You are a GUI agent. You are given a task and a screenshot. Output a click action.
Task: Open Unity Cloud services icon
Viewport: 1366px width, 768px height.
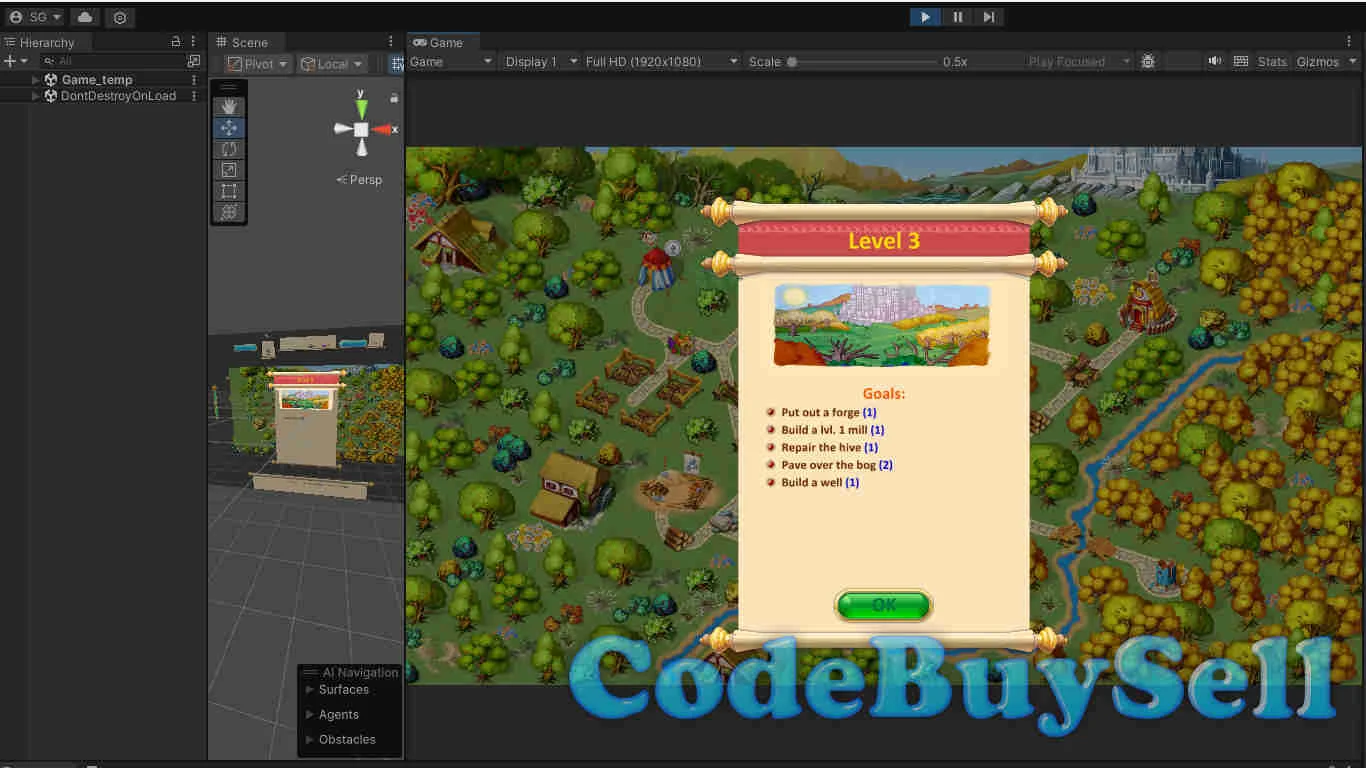click(85, 17)
